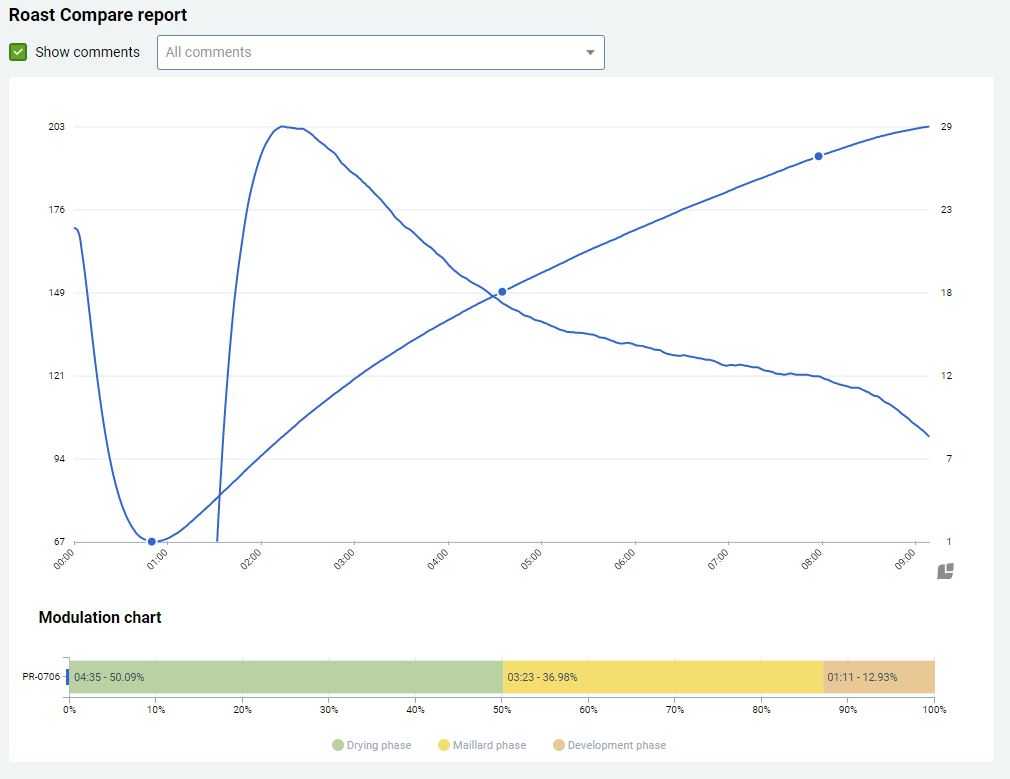Select the curve marker near 08:00

point(818,156)
